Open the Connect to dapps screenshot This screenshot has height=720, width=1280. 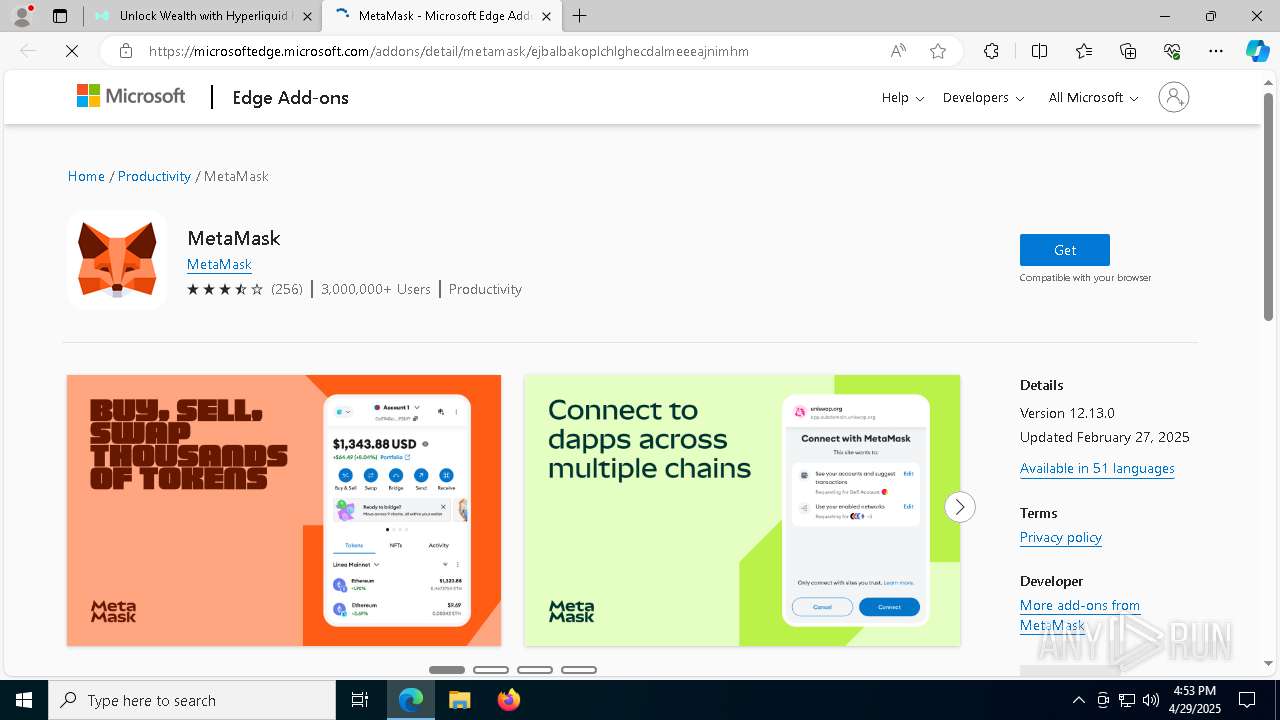tap(742, 510)
